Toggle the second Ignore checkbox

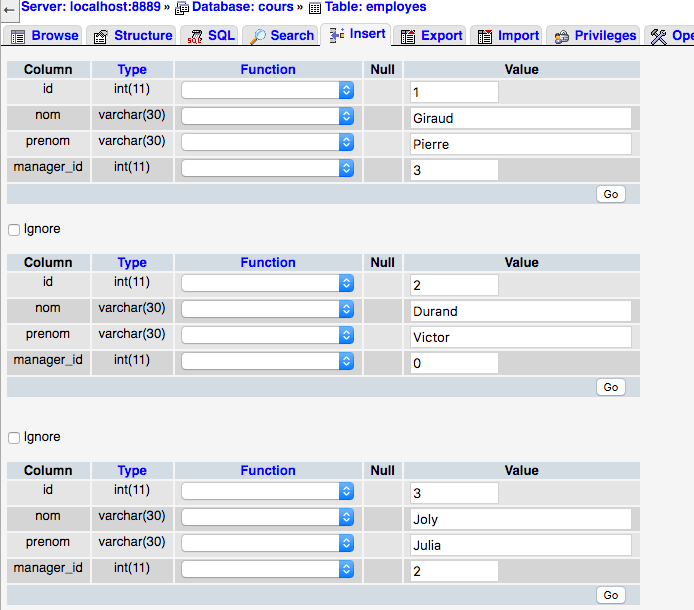click(14, 438)
